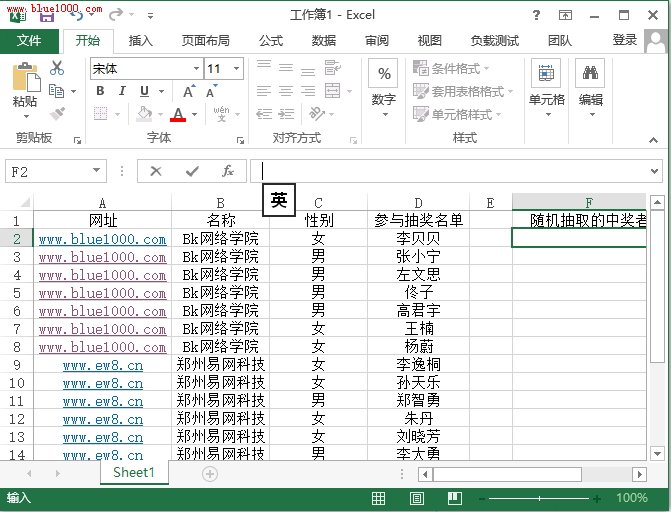Click middle align icon
The width and height of the screenshot is (671, 512).
pyautogui.click(x=286, y=67)
